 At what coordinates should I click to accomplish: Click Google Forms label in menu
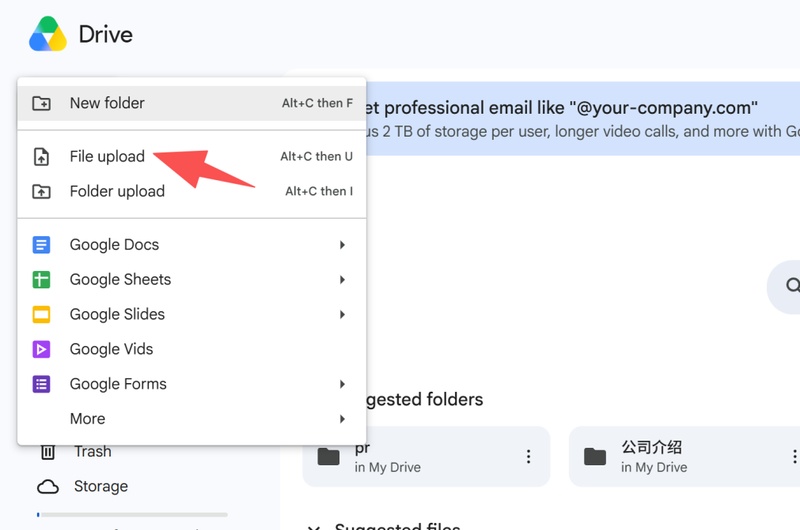[x=118, y=384]
